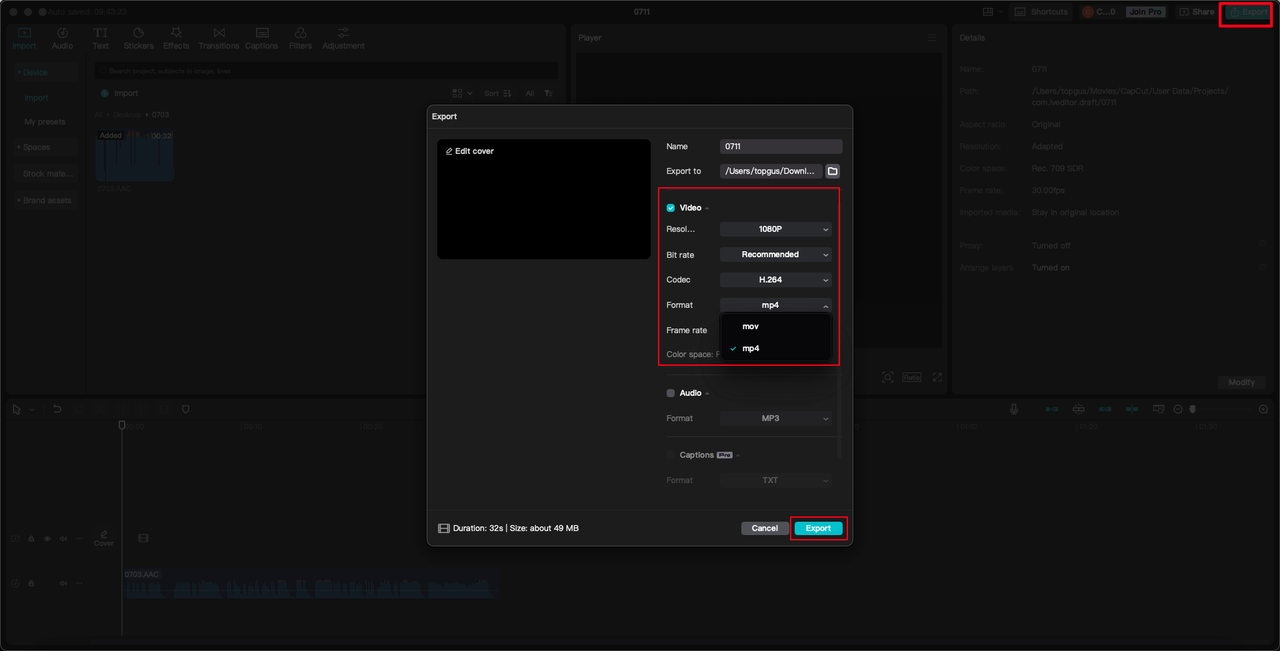Click the timeline zoom out icon
This screenshot has height=651, width=1280.
tap(1178, 409)
